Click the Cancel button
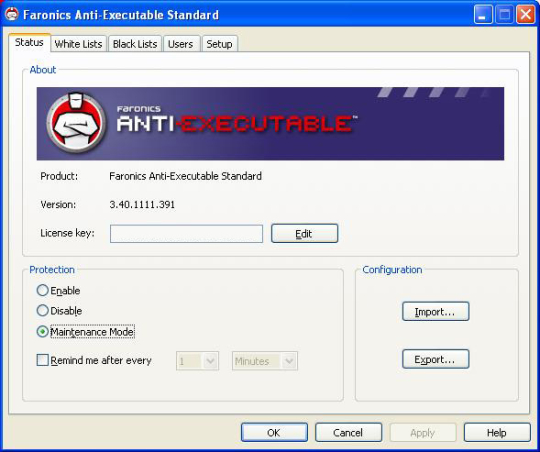 [349, 432]
